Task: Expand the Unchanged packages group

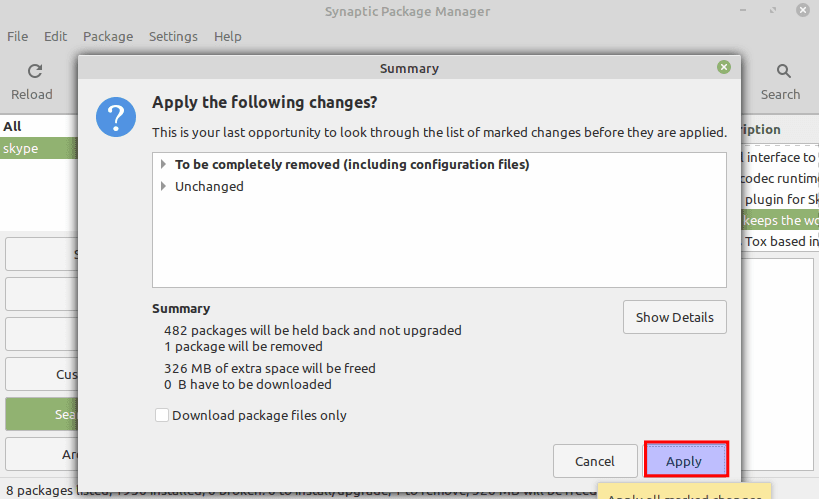Action: click(x=163, y=186)
